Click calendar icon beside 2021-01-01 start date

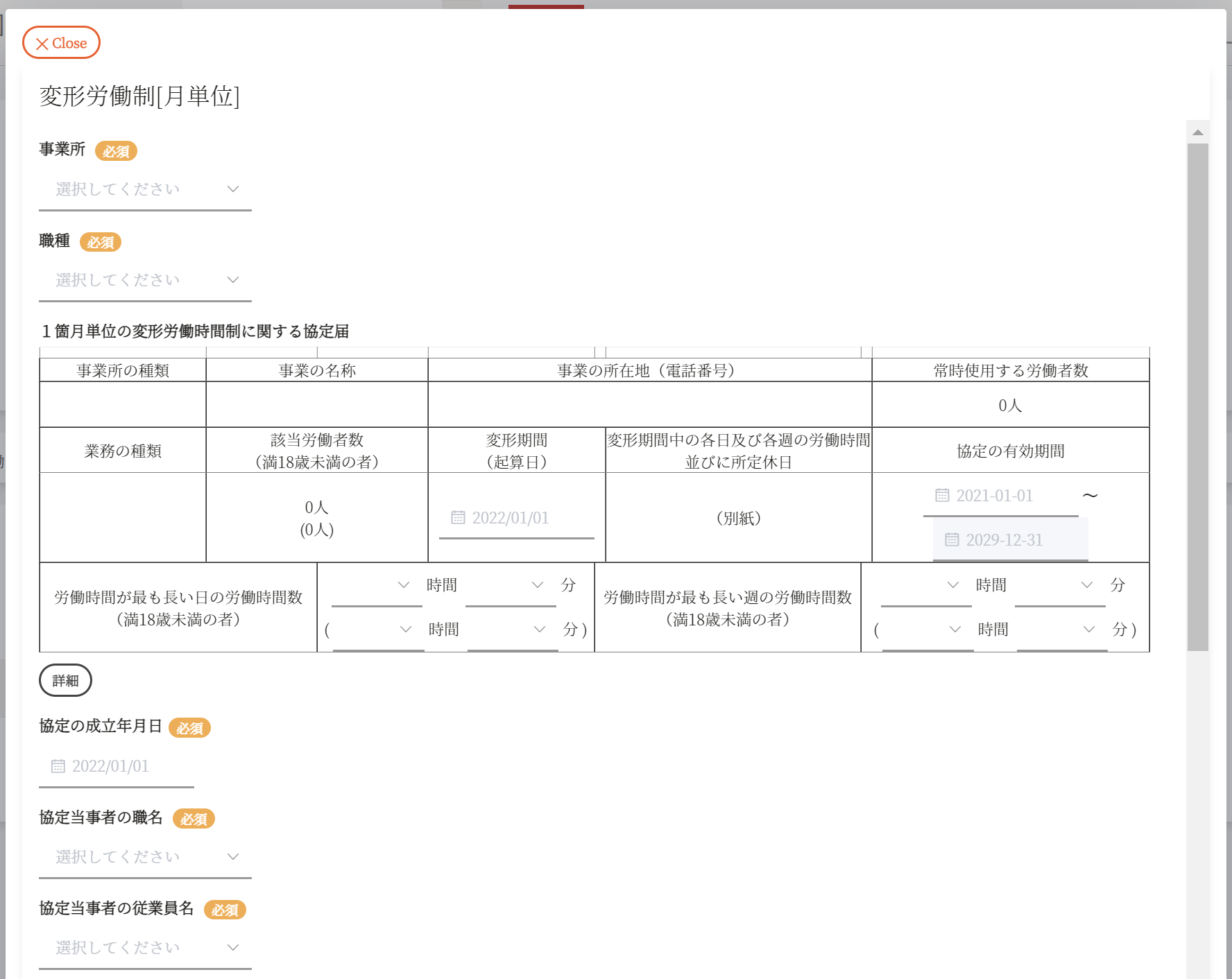[942, 496]
